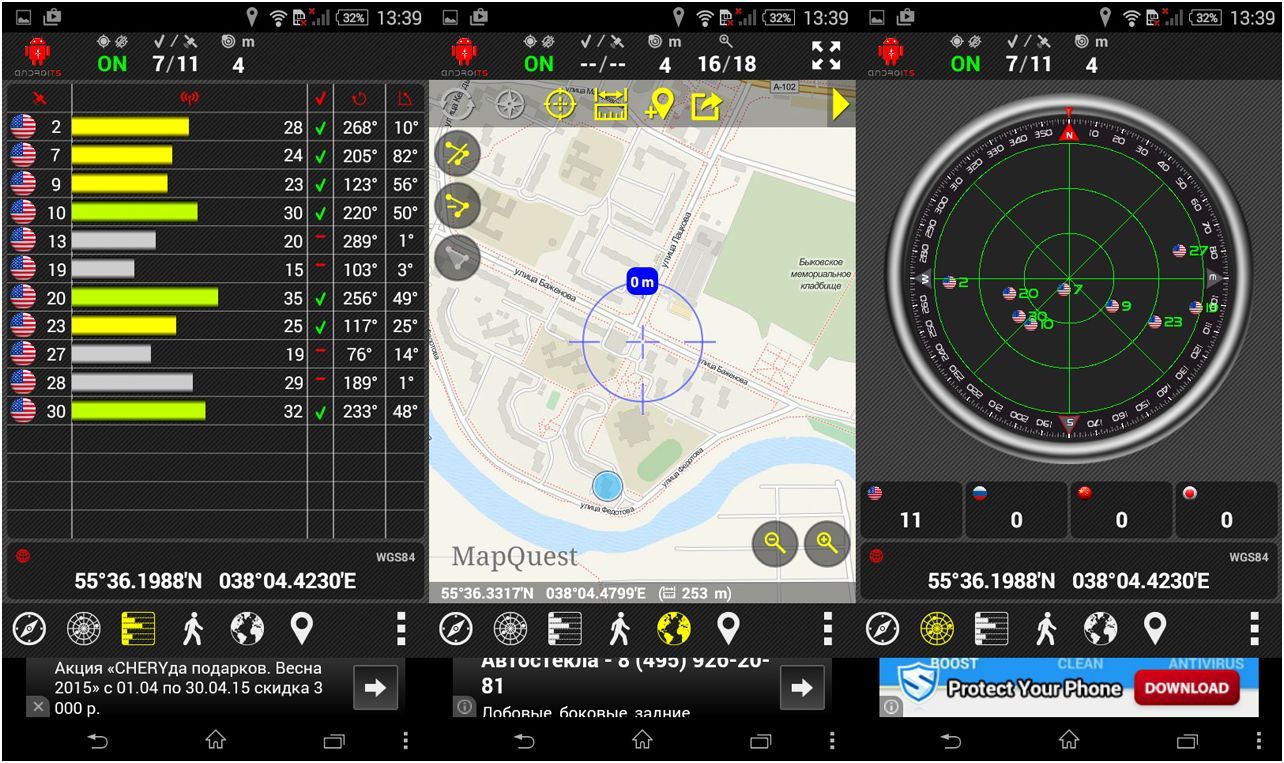This screenshot has width=1284, height=763.
Task: Expand the map toolbar with yellow arrow
Action: click(841, 105)
